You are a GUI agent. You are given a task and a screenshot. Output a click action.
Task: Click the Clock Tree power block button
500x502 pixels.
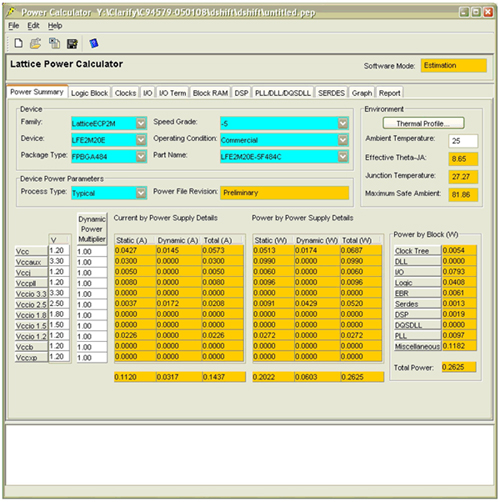pyautogui.click(x=417, y=251)
